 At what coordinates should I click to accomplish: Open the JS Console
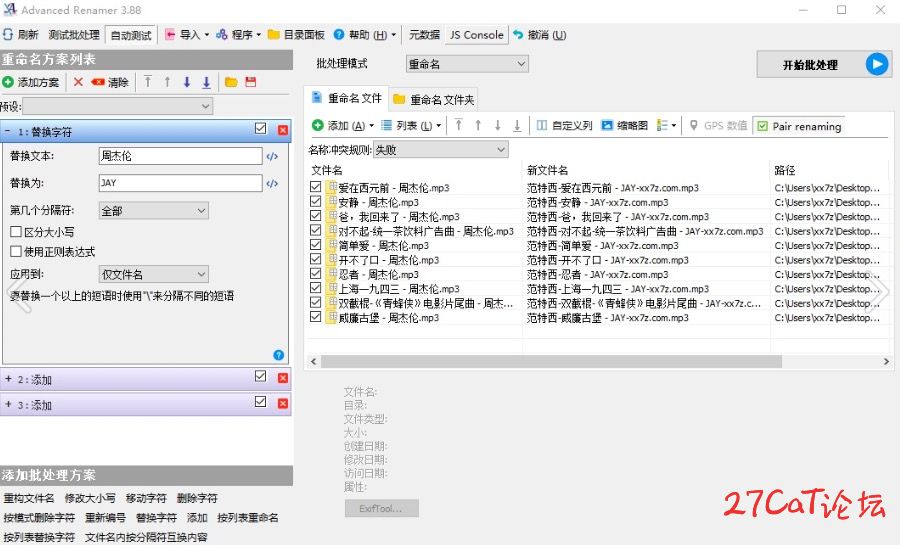pos(476,34)
